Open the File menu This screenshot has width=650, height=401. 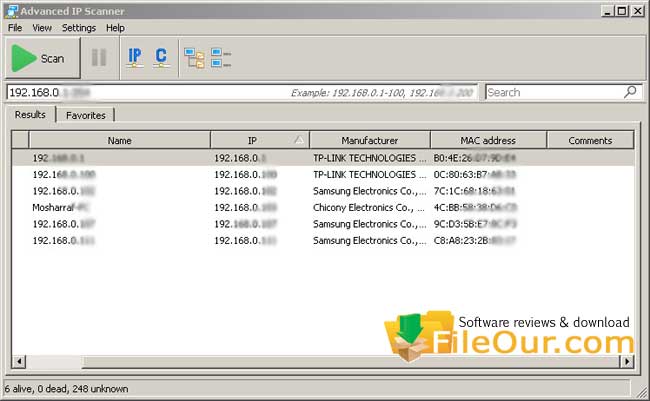pos(15,28)
